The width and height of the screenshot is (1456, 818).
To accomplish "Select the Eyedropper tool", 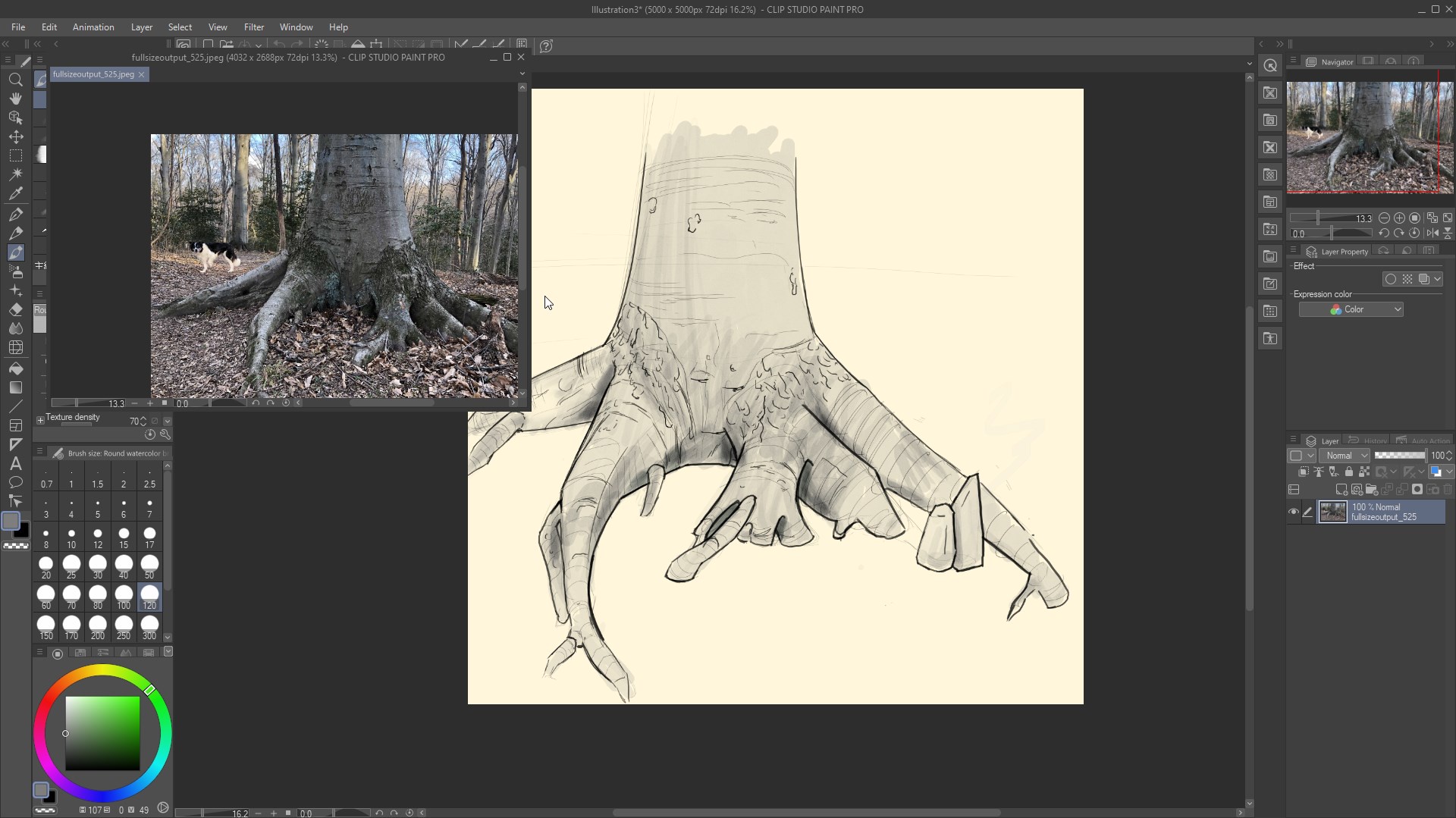I will tap(15, 193).
